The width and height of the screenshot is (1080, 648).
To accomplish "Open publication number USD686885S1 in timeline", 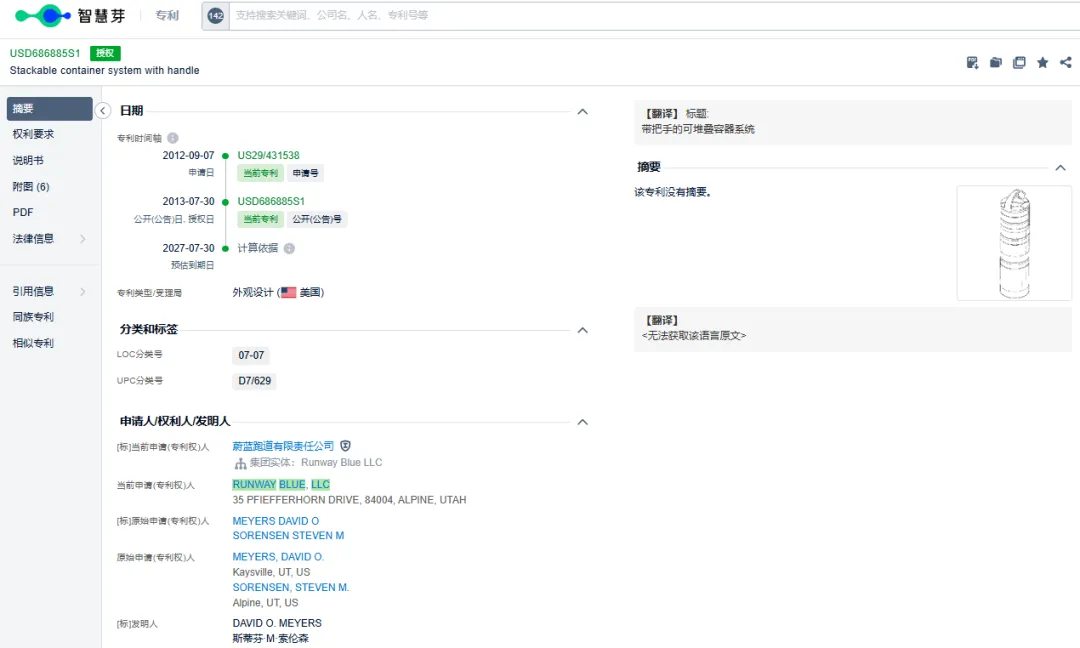I will (271, 201).
